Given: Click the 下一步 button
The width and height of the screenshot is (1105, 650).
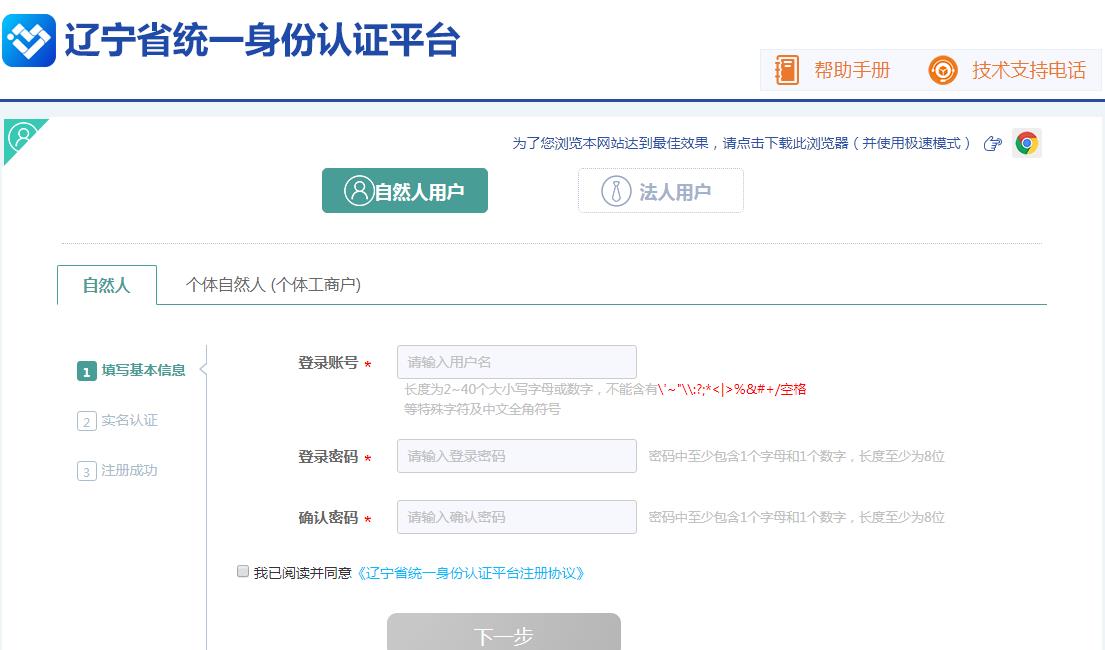Looking at the screenshot, I should 503,634.
